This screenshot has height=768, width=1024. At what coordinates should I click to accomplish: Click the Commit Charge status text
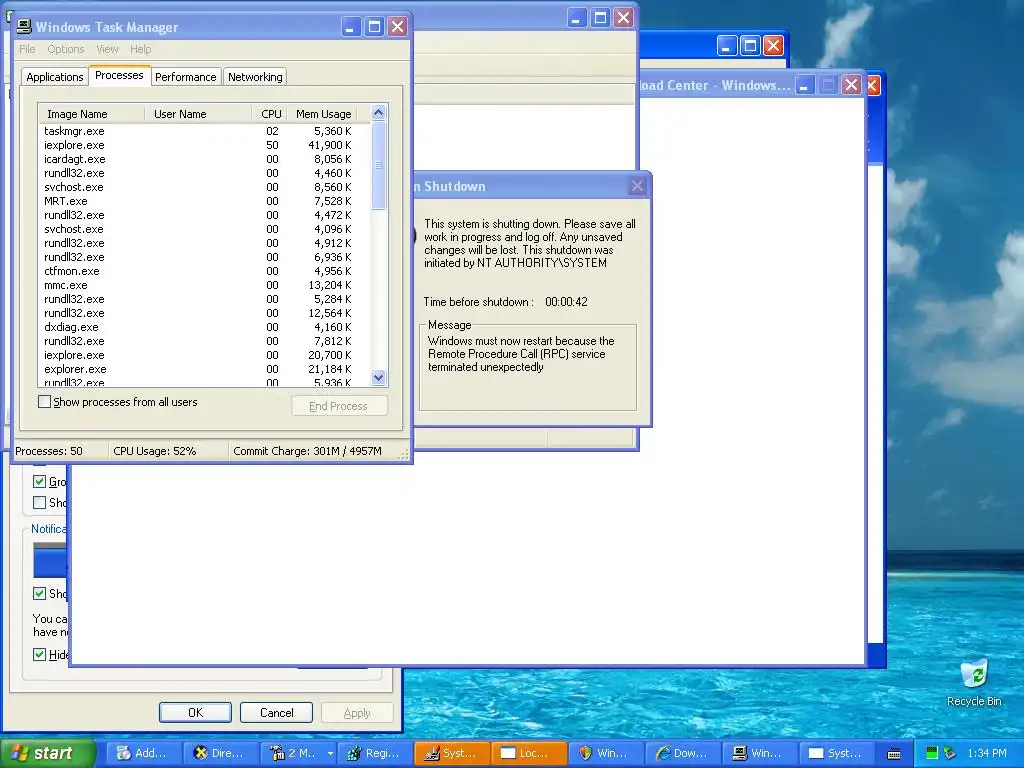point(307,451)
